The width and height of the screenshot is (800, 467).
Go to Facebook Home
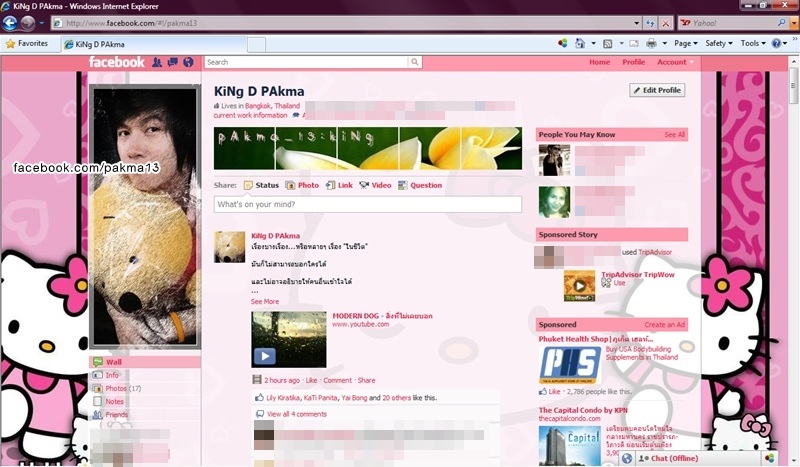tap(599, 62)
